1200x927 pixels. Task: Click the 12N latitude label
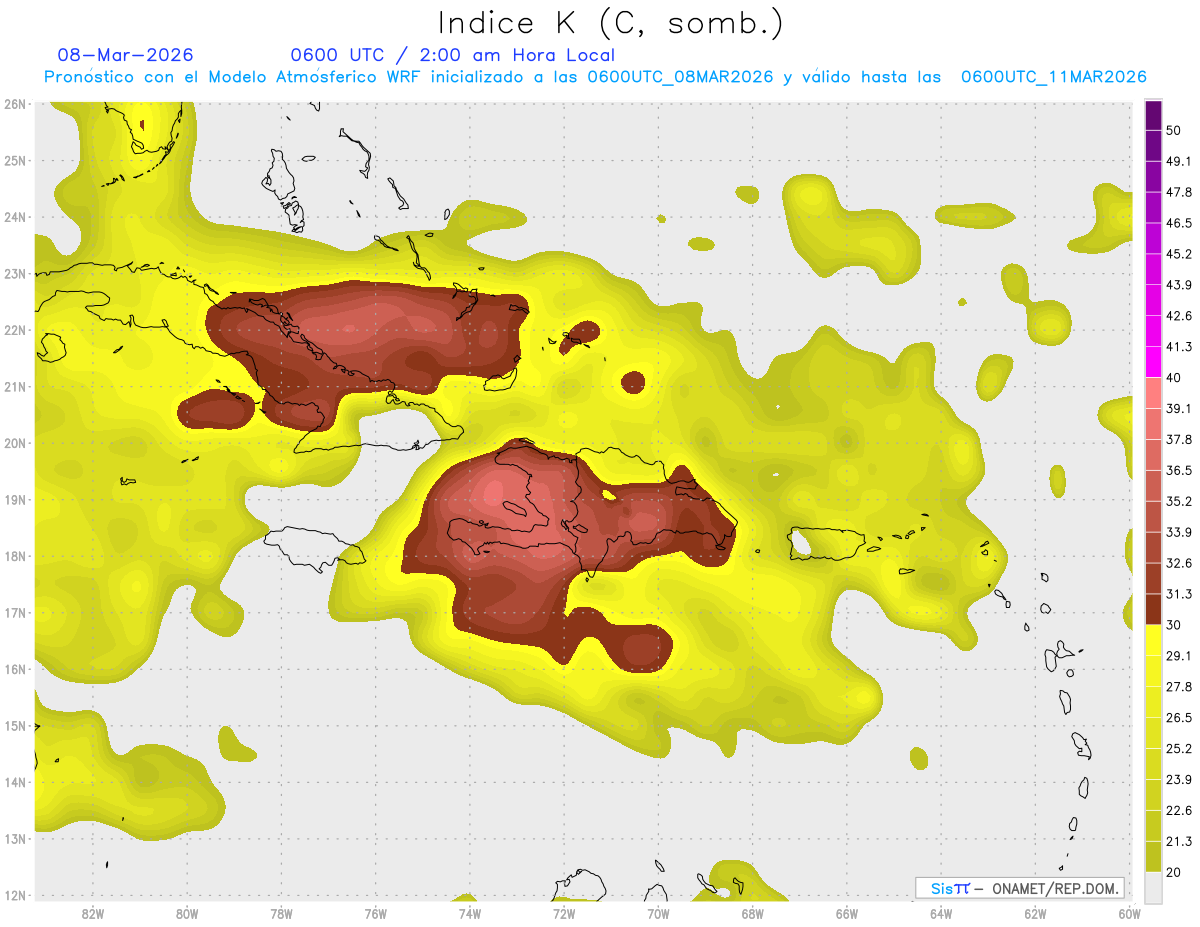click(x=15, y=895)
